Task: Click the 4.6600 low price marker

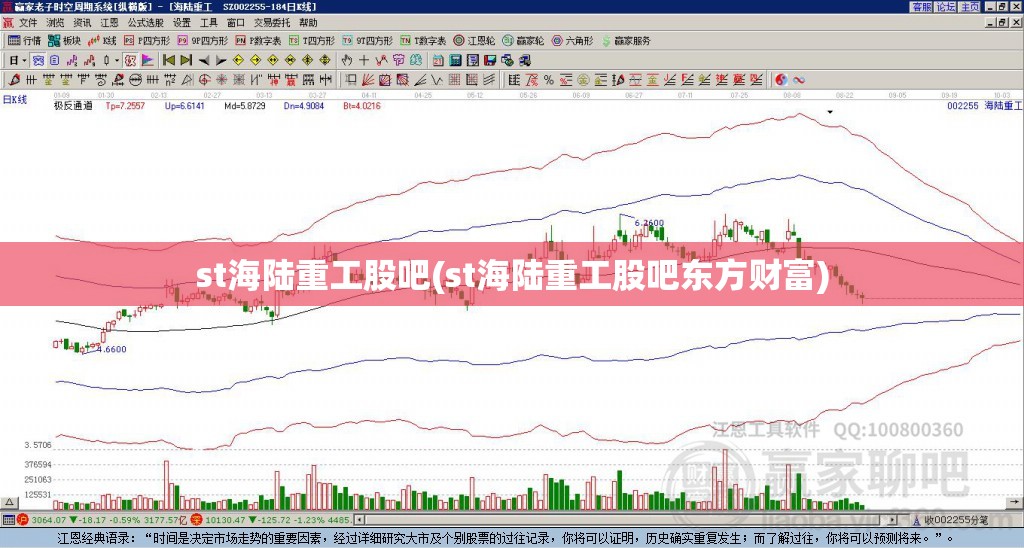Action: click(x=112, y=349)
